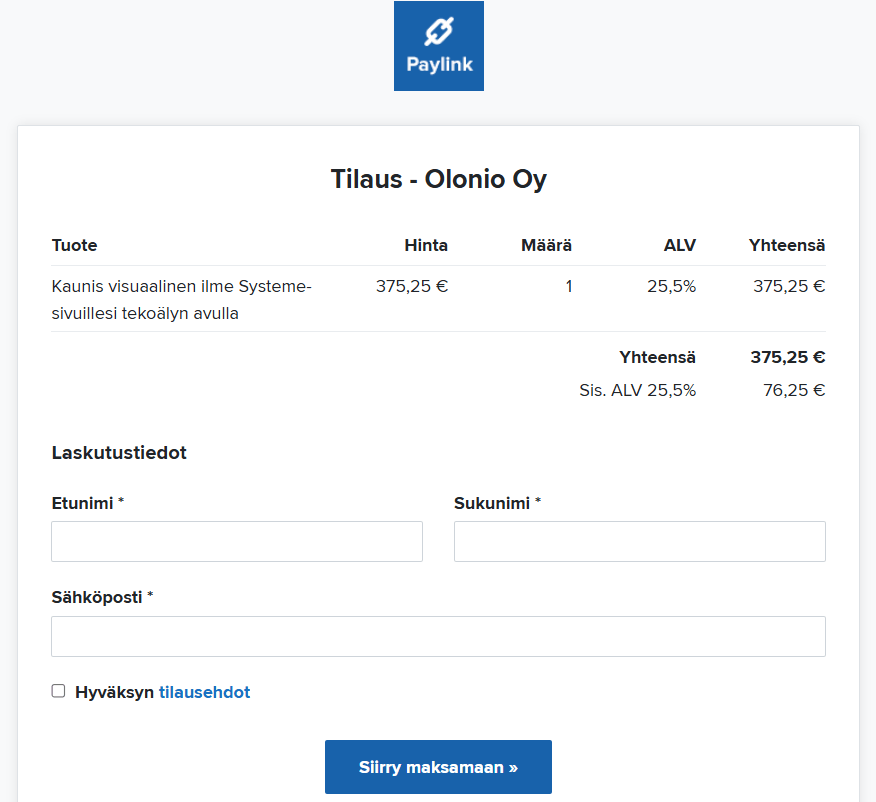
Task: Click the 25,5% ALV cell
Action: (672, 287)
